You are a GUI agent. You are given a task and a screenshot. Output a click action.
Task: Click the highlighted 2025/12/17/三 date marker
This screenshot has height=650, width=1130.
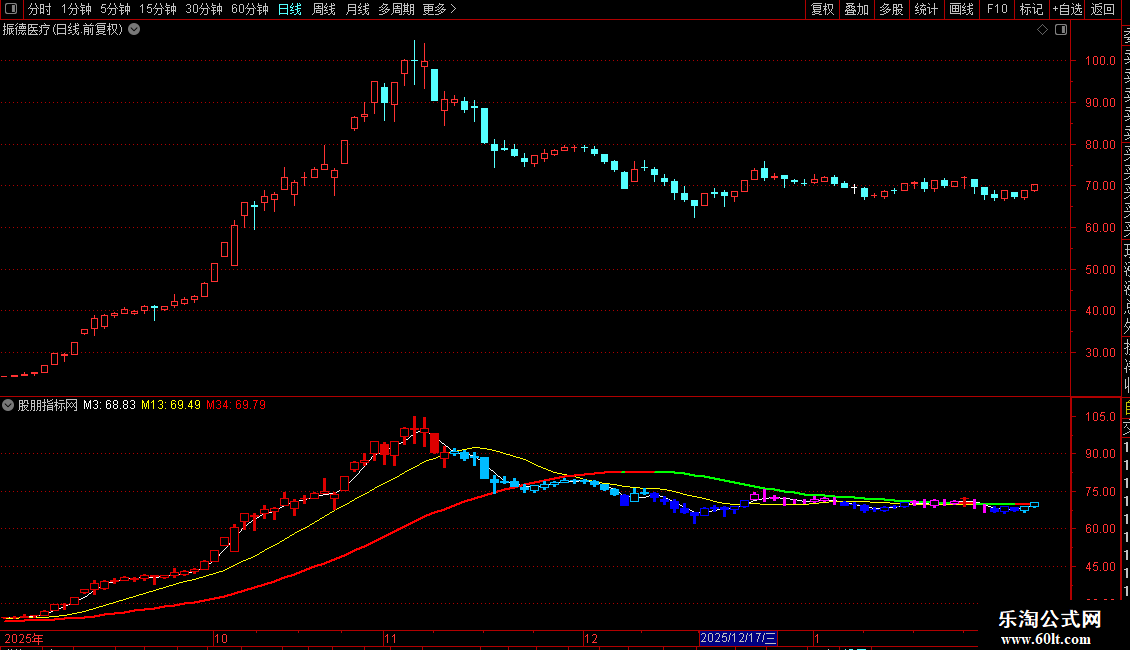(738, 638)
